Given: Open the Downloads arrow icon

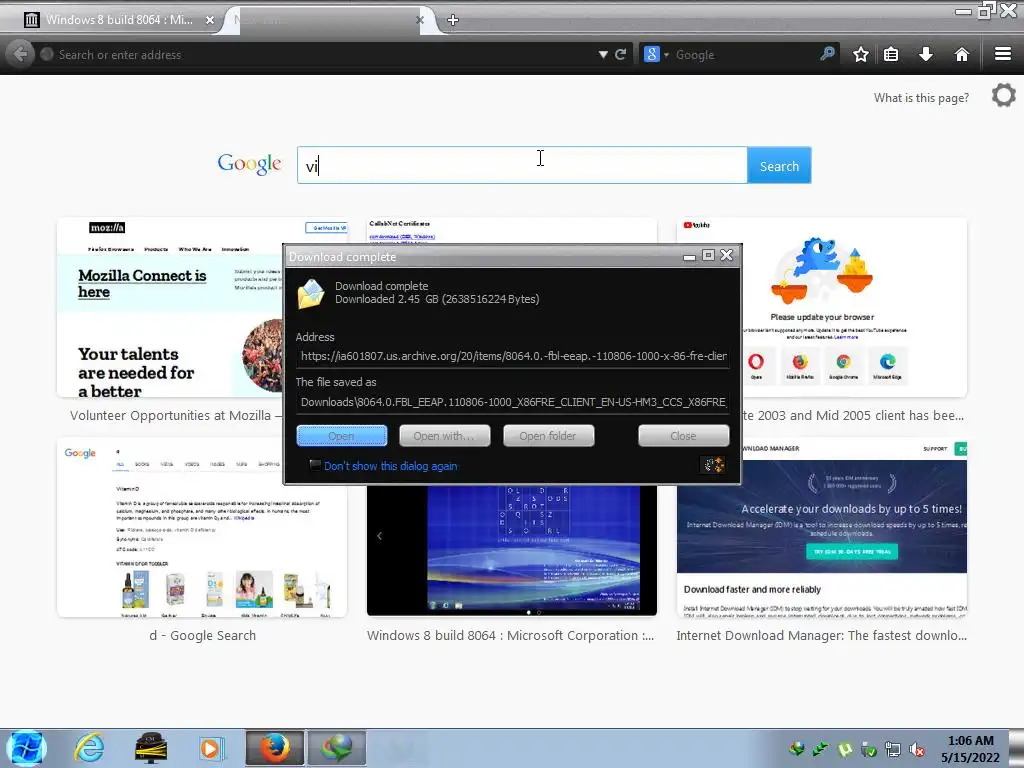Looking at the screenshot, I should click(x=926, y=54).
